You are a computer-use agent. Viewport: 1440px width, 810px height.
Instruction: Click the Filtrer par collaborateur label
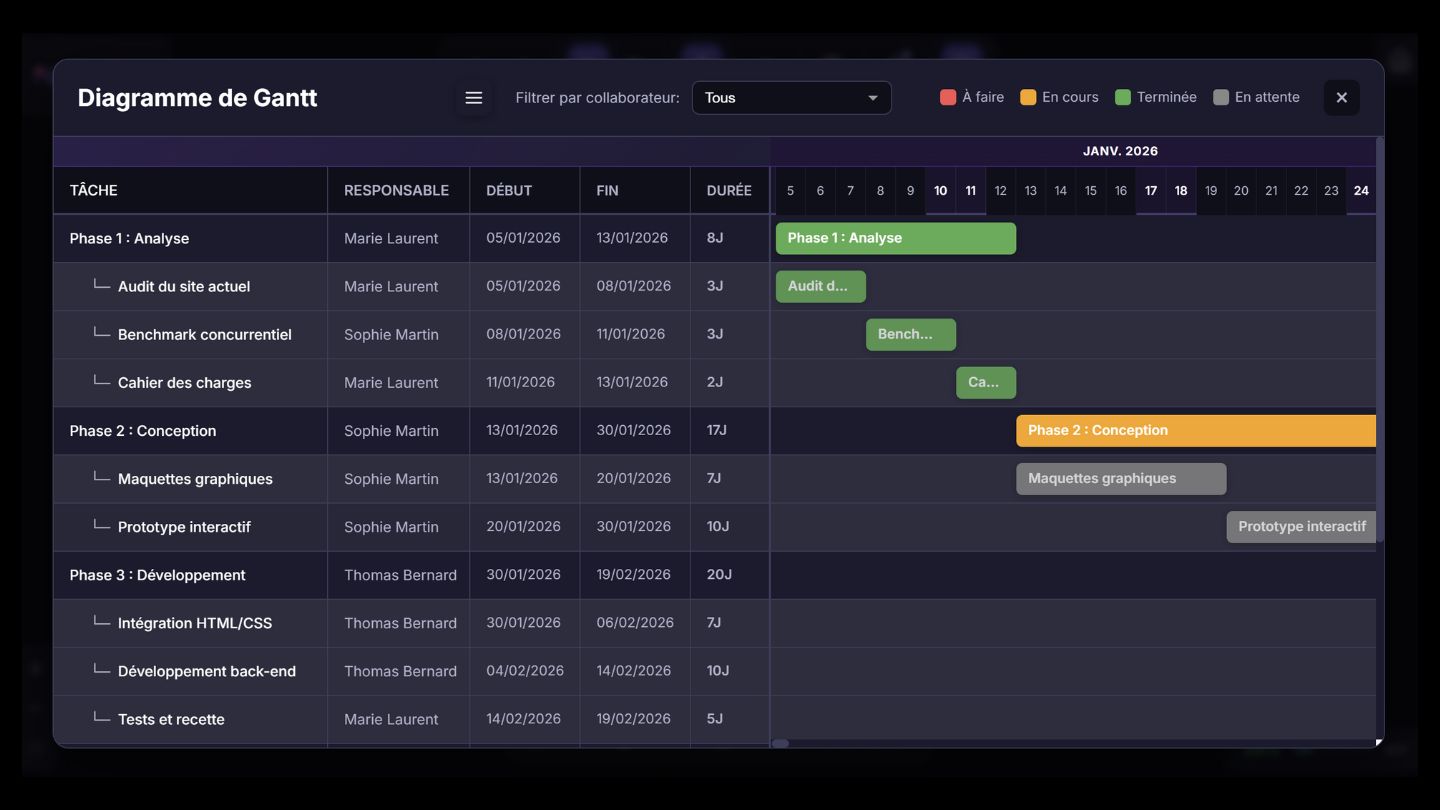click(597, 98)
